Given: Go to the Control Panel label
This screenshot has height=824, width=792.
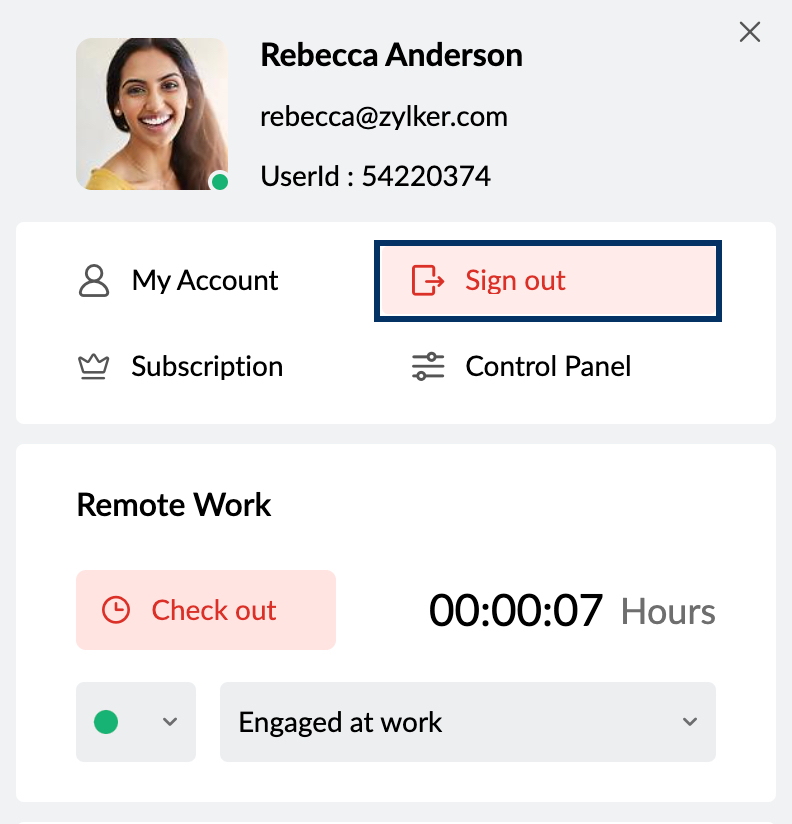Looking at the screenshot, I should coord(548,367).
